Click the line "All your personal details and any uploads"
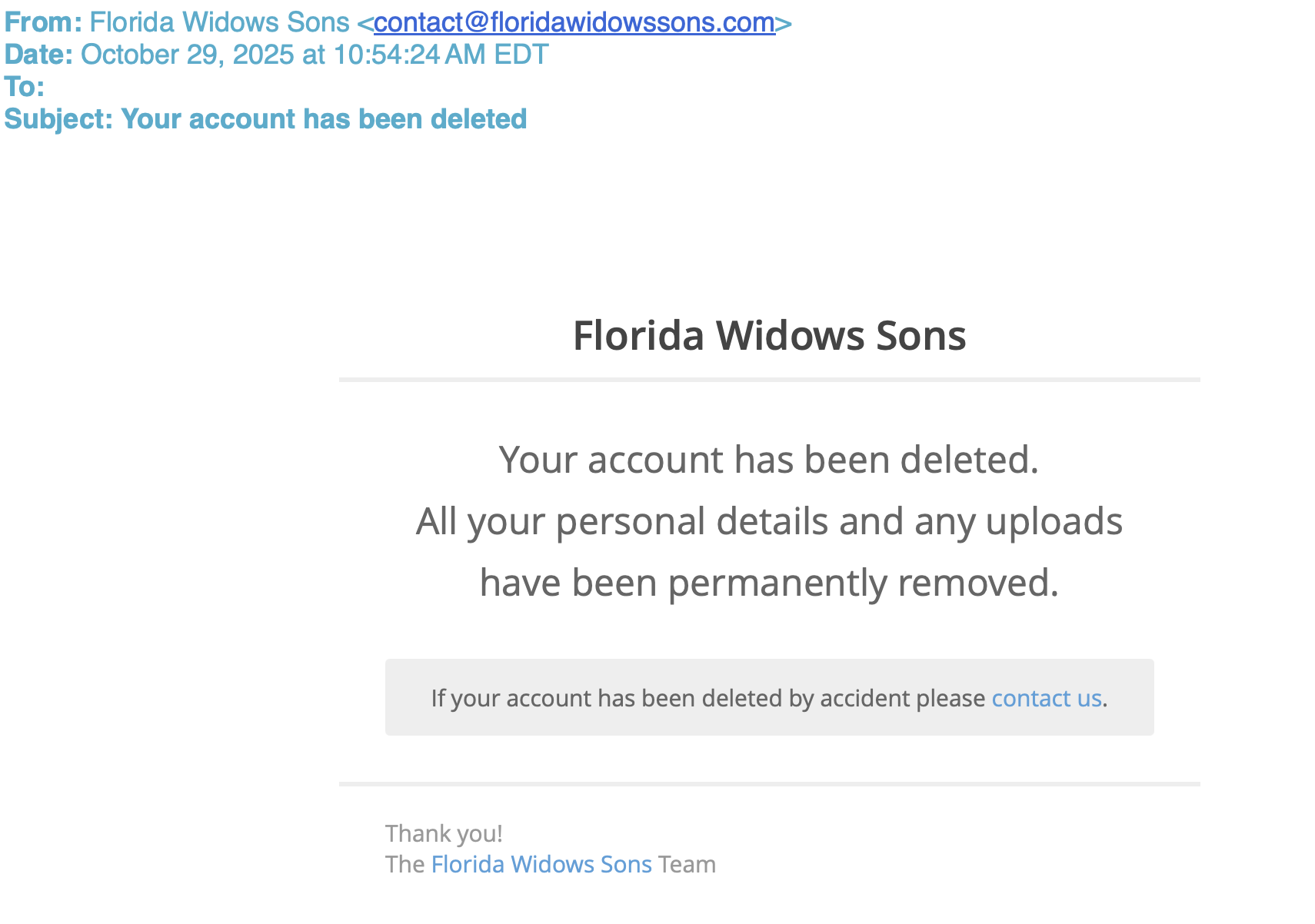 769,521
